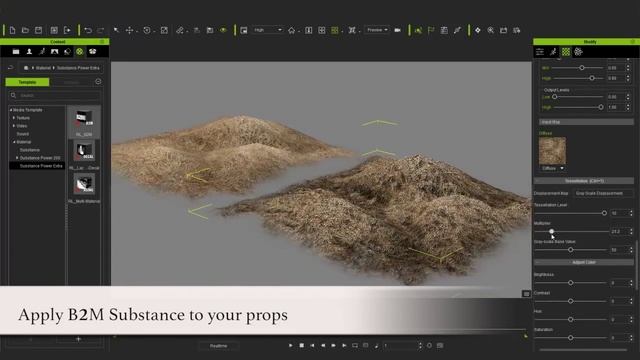640x360 pixels.
Task: Open the Material checkerboard tab in Modify panel
Action: pyautogui.click(x=566, y=52)
